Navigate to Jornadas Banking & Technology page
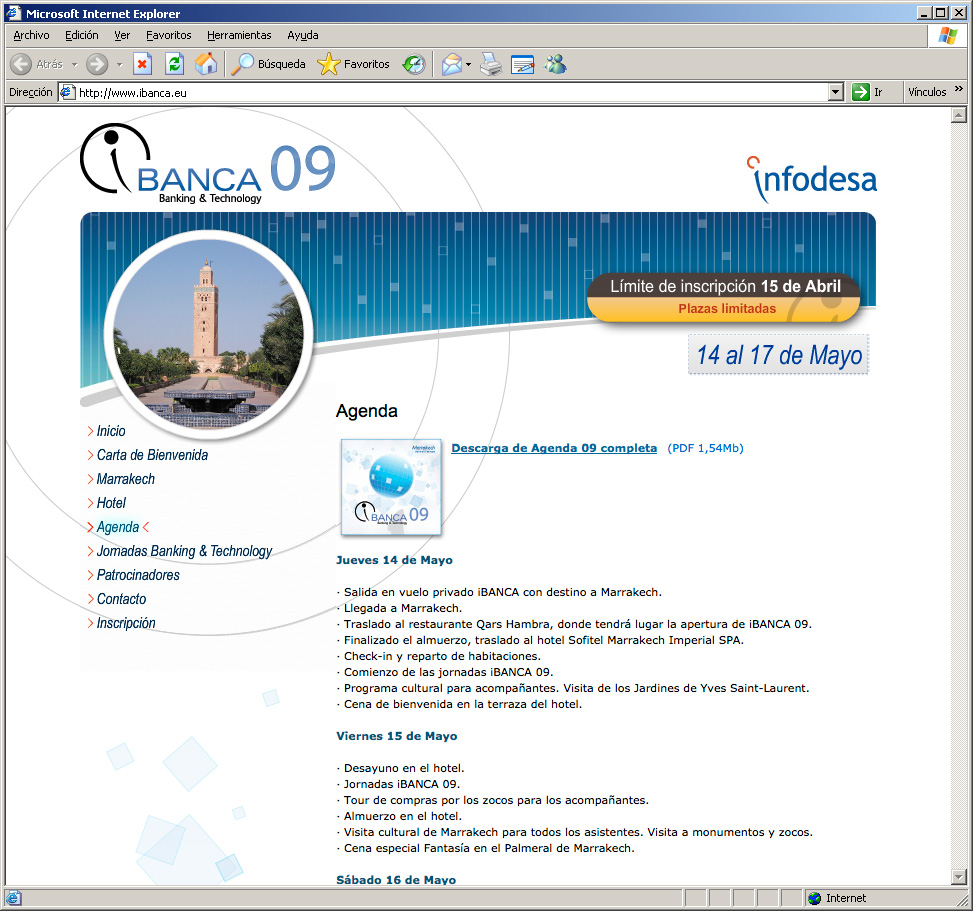The image size is (973, 911). click(184, 551)
